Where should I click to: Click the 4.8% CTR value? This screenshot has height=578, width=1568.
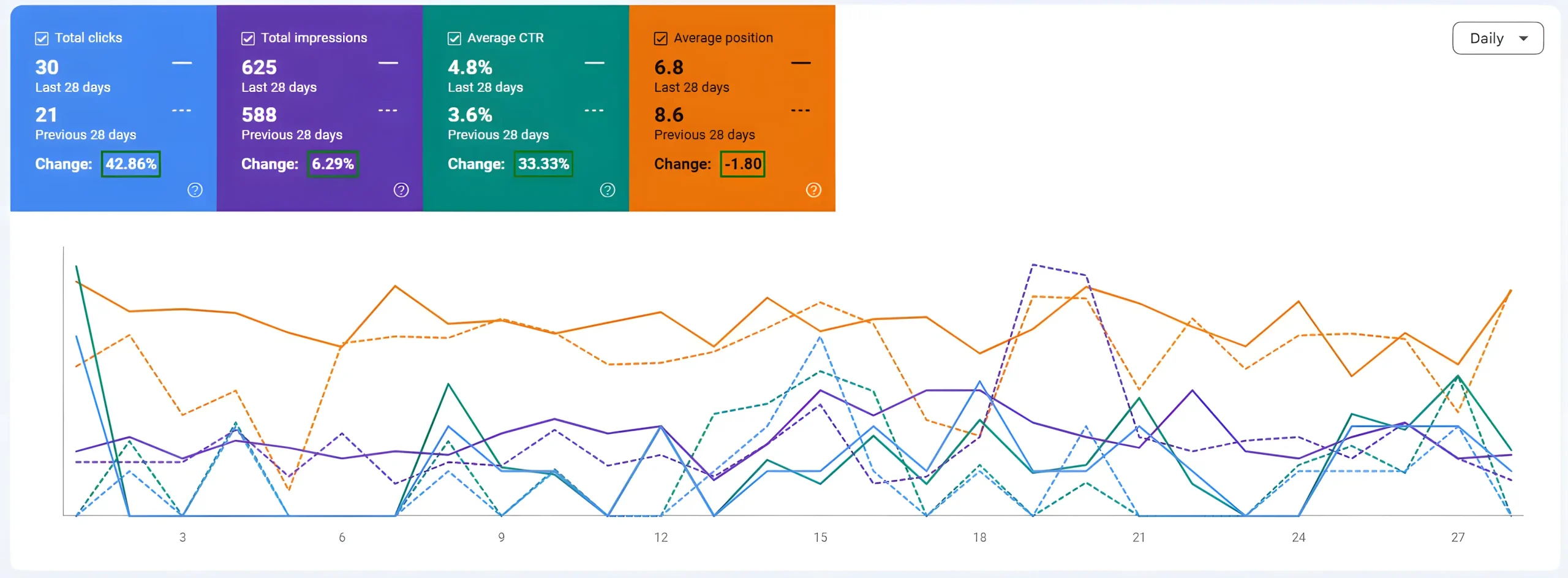click(x=470, y=67)
